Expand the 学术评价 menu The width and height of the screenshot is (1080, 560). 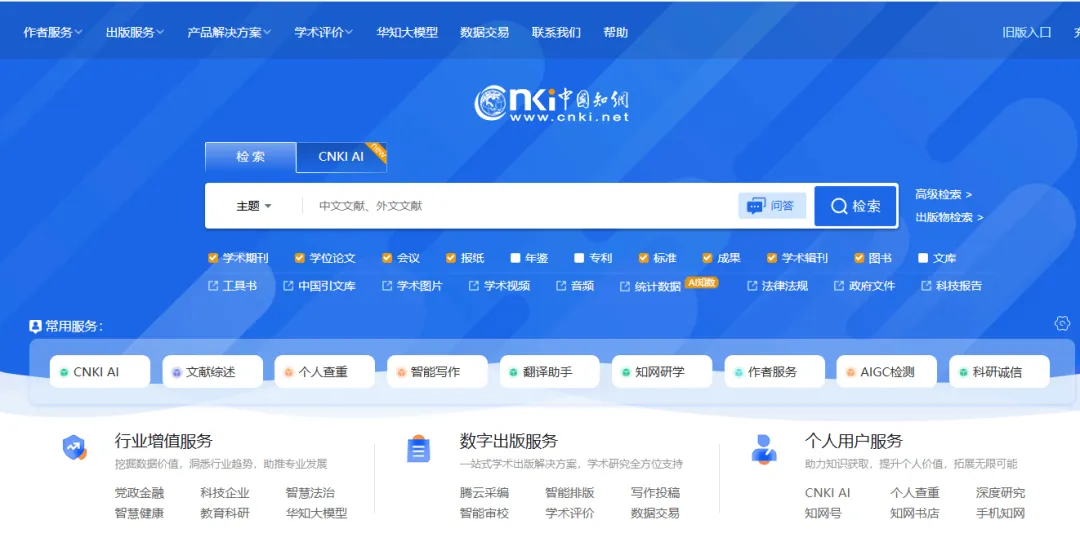(x=323, y=32)
